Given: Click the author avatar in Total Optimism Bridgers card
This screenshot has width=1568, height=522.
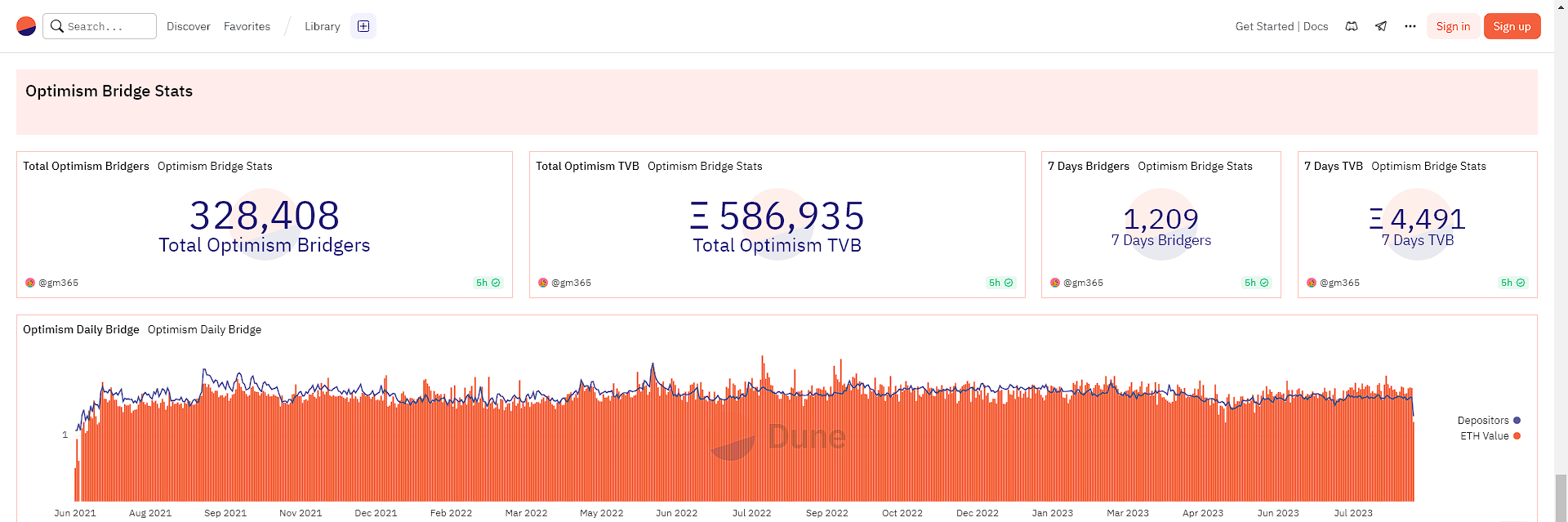Looking at the screenshot, I should coord(30,283).
